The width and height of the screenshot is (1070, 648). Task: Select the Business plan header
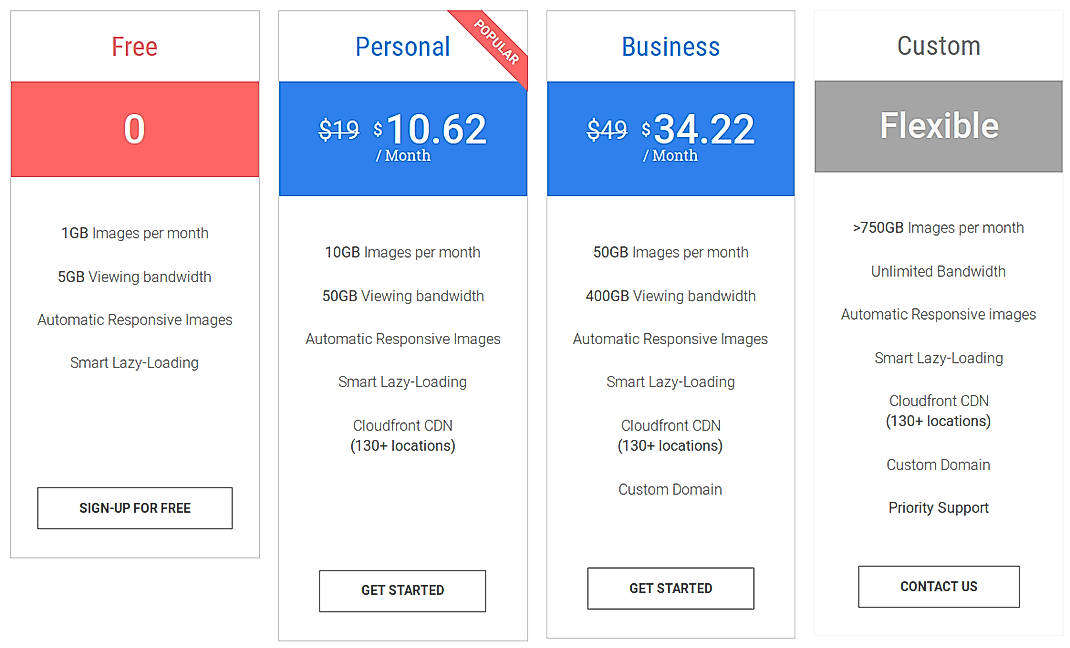(x=670, y=46)
